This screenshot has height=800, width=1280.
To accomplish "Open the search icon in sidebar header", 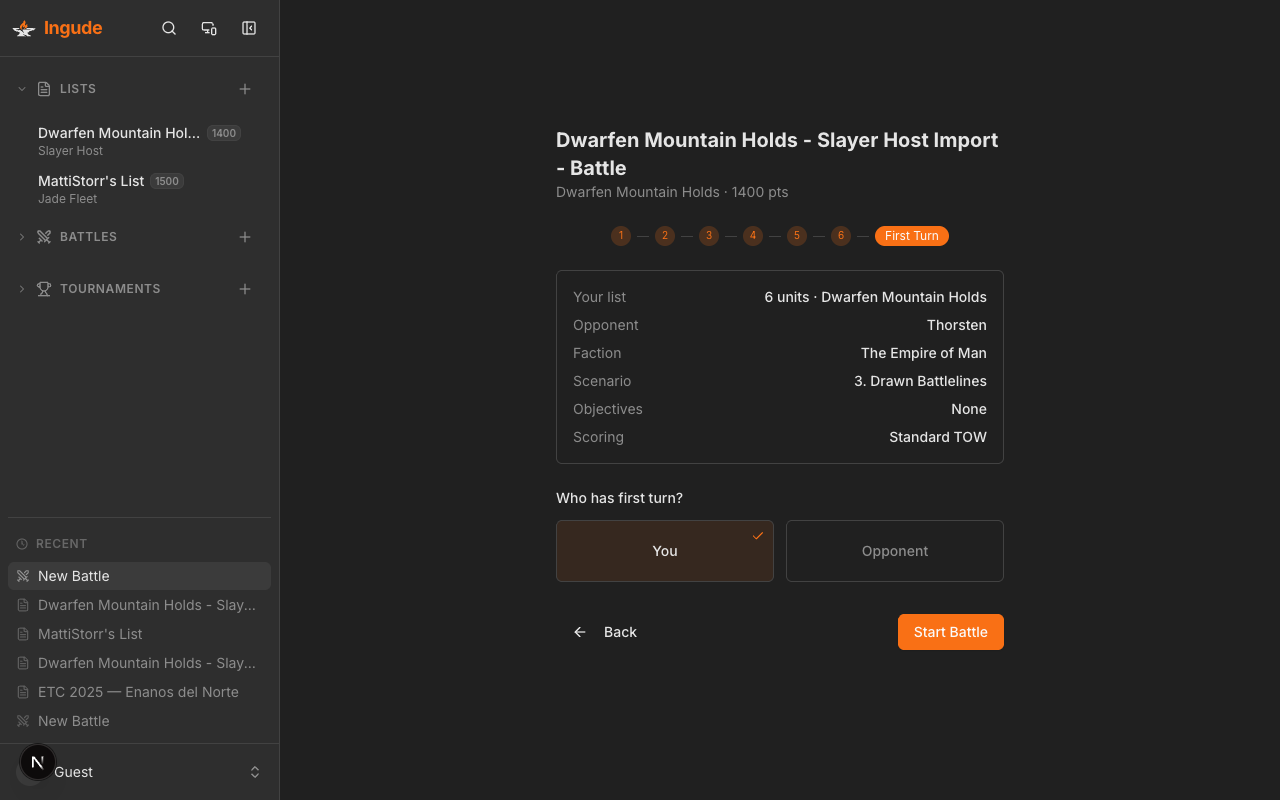I will [x=169, y=28].
